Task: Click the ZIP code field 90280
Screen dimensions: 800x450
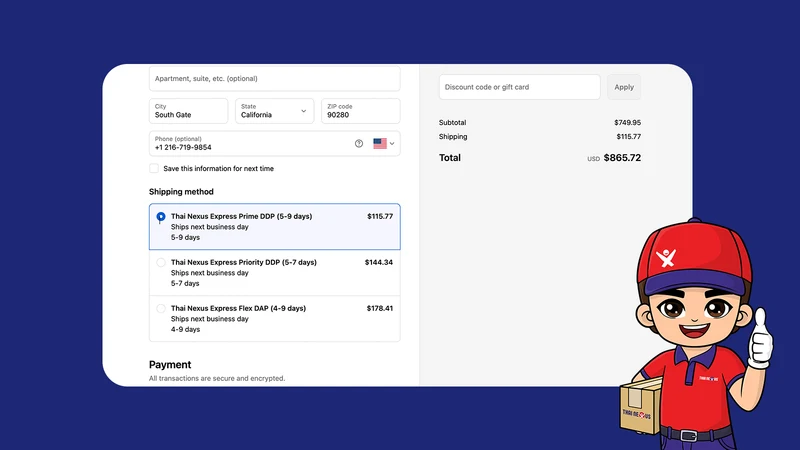Action: tap(361, 111)
